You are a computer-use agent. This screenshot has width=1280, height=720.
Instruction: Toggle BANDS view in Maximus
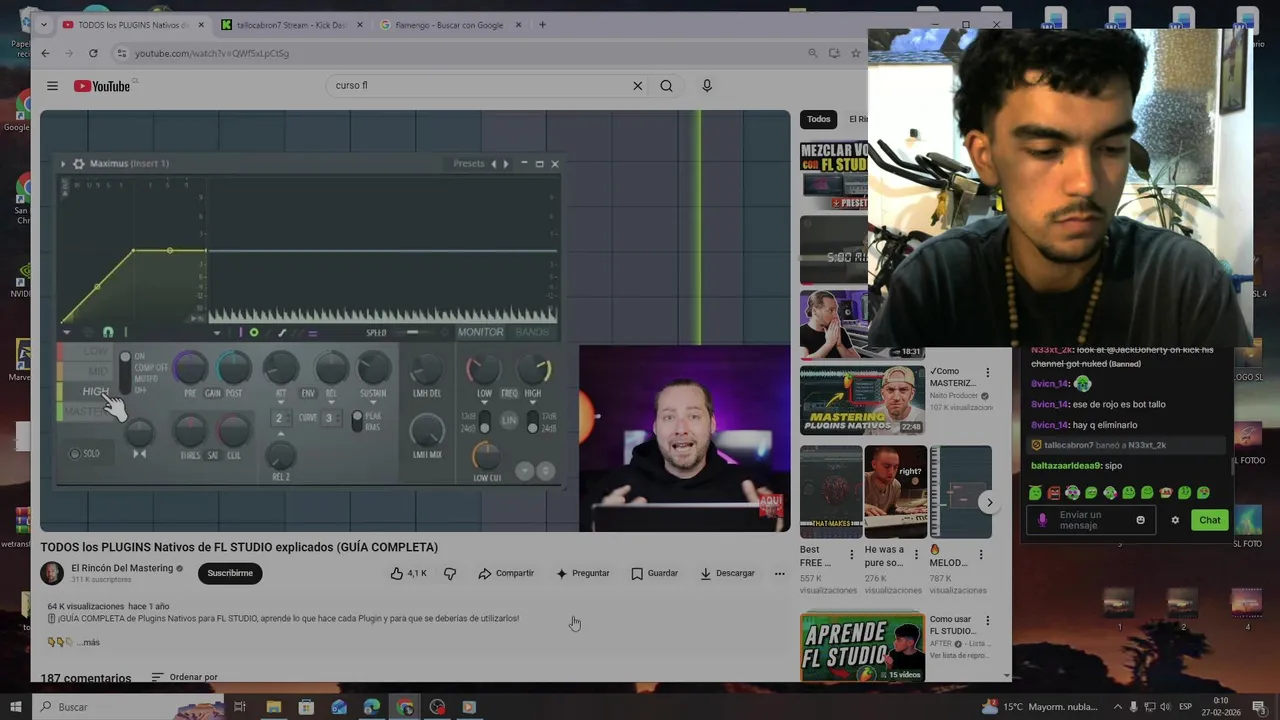[532, 332]
